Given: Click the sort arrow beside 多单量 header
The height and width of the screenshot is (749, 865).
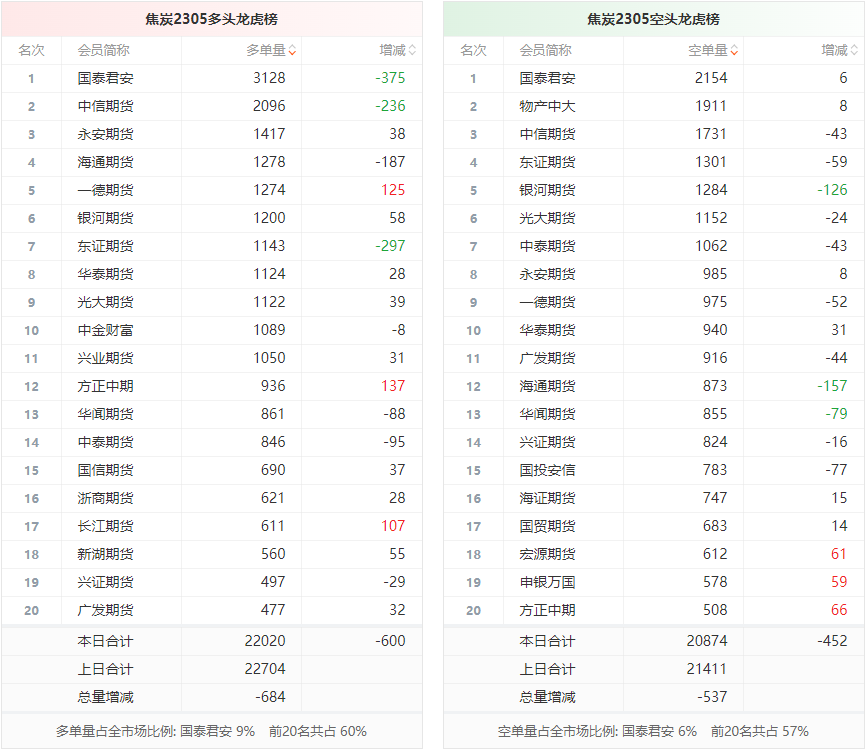Looking at the screenshot, I should [x=292, y=50].
